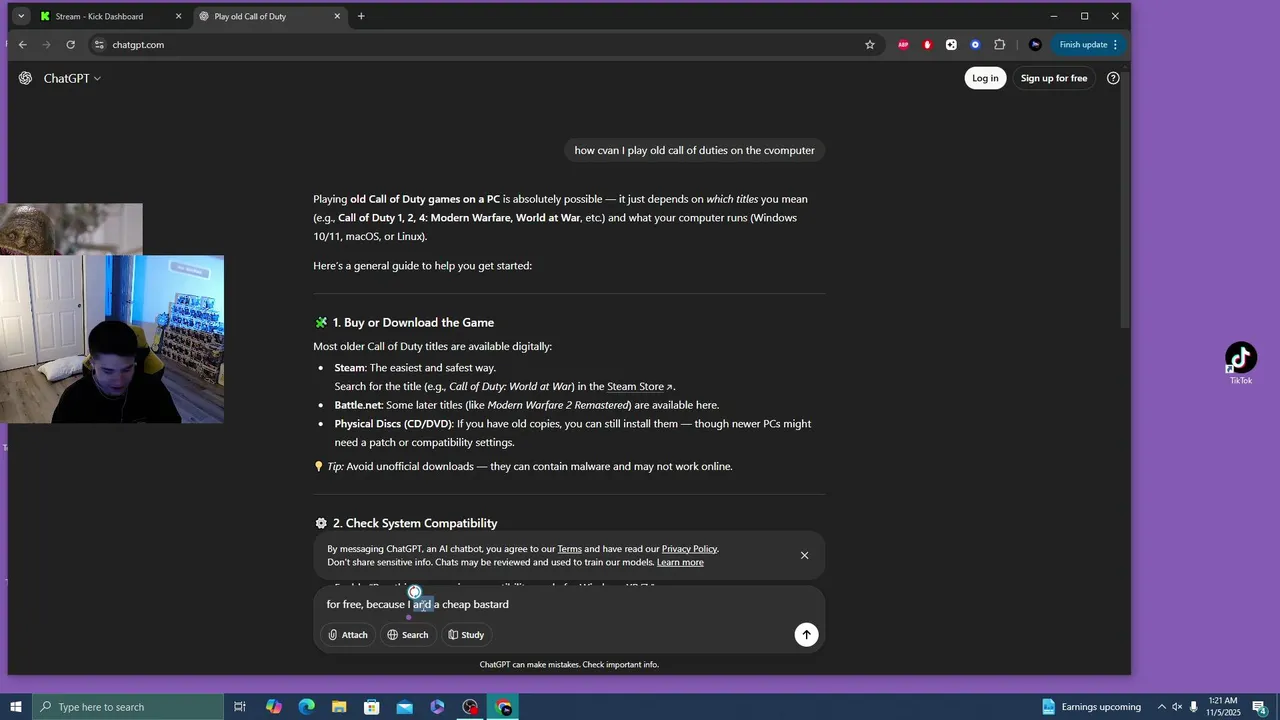Open the Earnings upcoming widget
The height and width of the screenshot is (720, 1280).
(x=1091, y=707)
